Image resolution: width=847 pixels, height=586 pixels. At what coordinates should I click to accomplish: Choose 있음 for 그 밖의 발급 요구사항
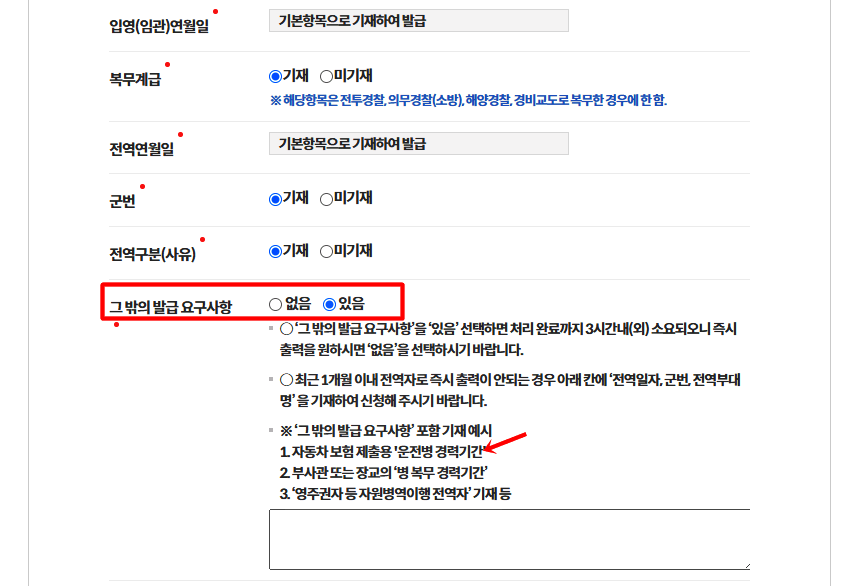coord(332,306)
